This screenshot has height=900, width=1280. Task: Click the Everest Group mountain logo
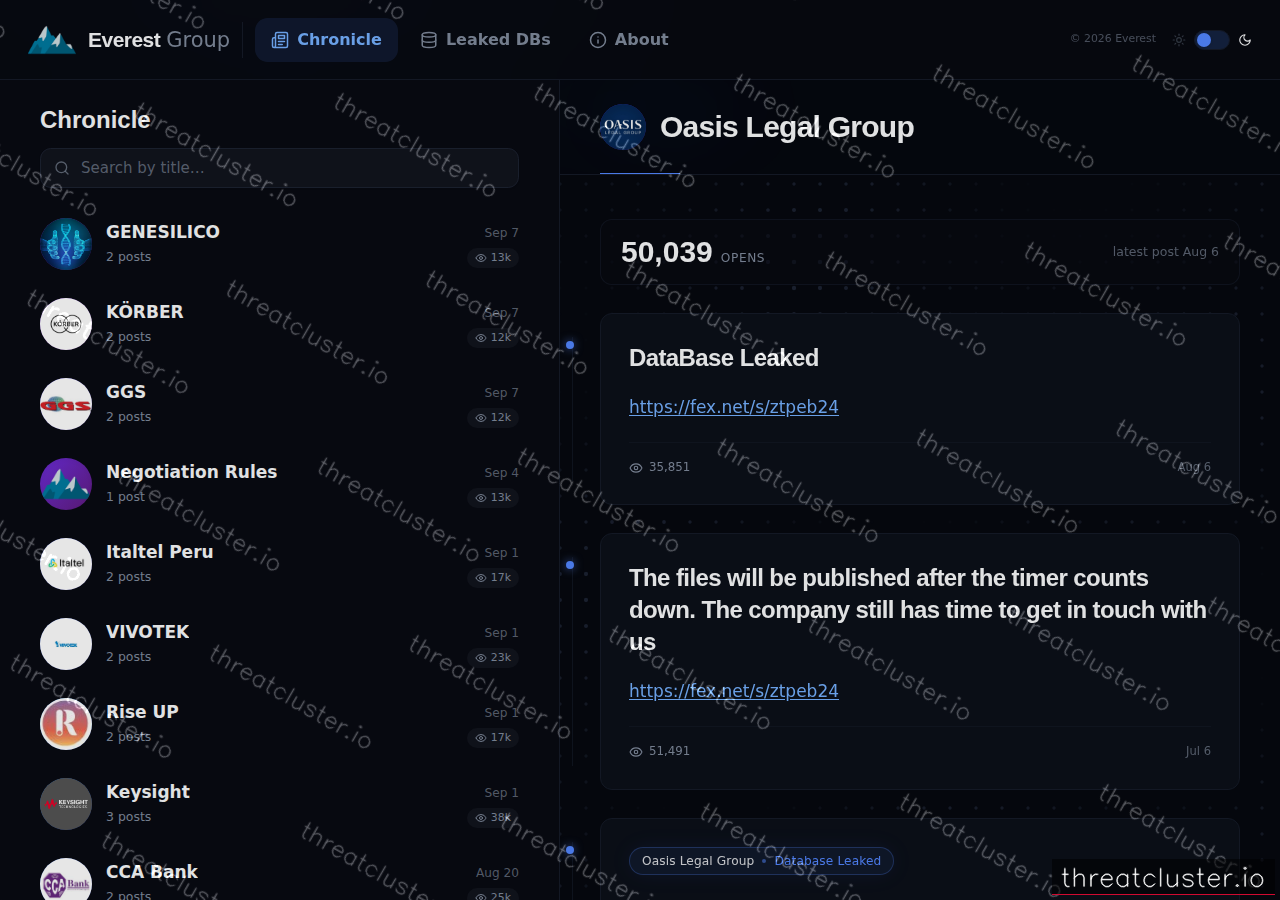point(51,40)
